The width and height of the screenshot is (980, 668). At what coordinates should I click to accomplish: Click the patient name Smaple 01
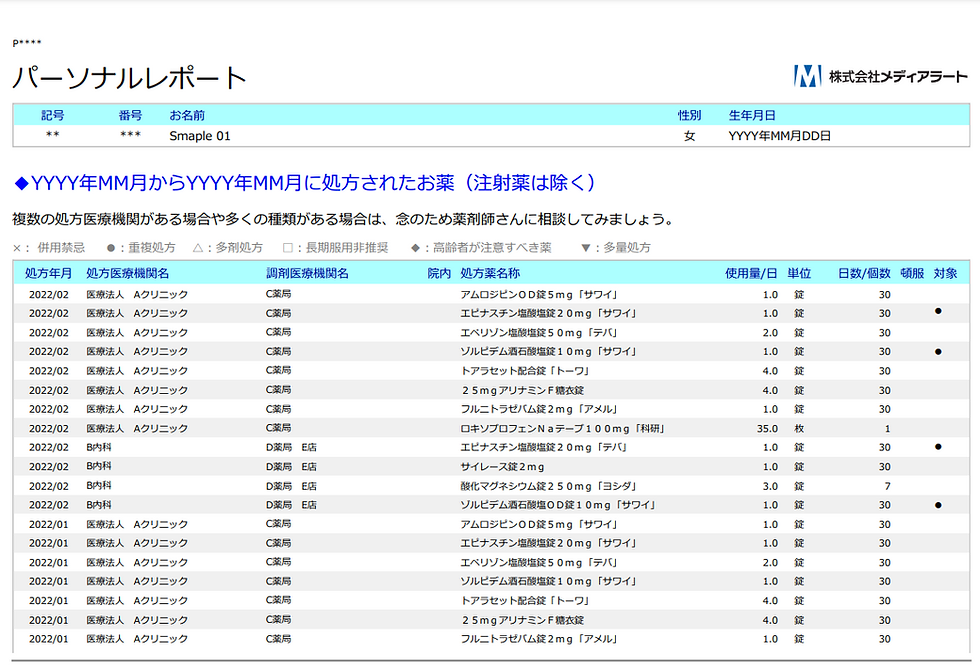pyautogui.click(x=199, y=136)
